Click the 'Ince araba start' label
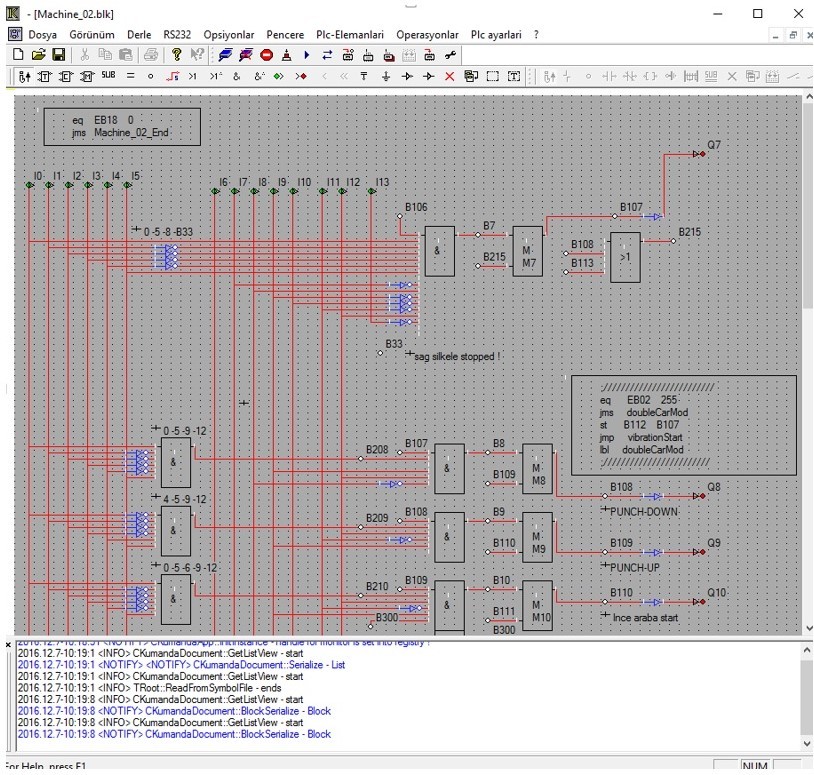 (x=645, y=618)
